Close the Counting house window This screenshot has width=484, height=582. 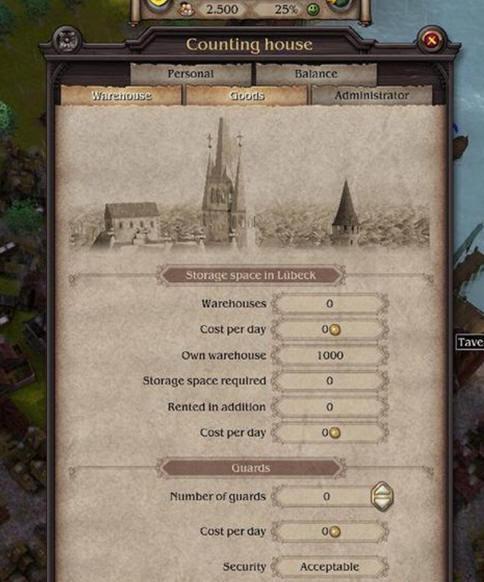click(x=431, y=40)
